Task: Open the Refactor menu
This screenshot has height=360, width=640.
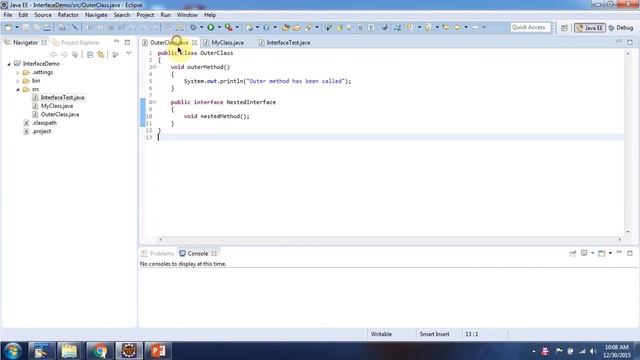Action: [68, 15]
